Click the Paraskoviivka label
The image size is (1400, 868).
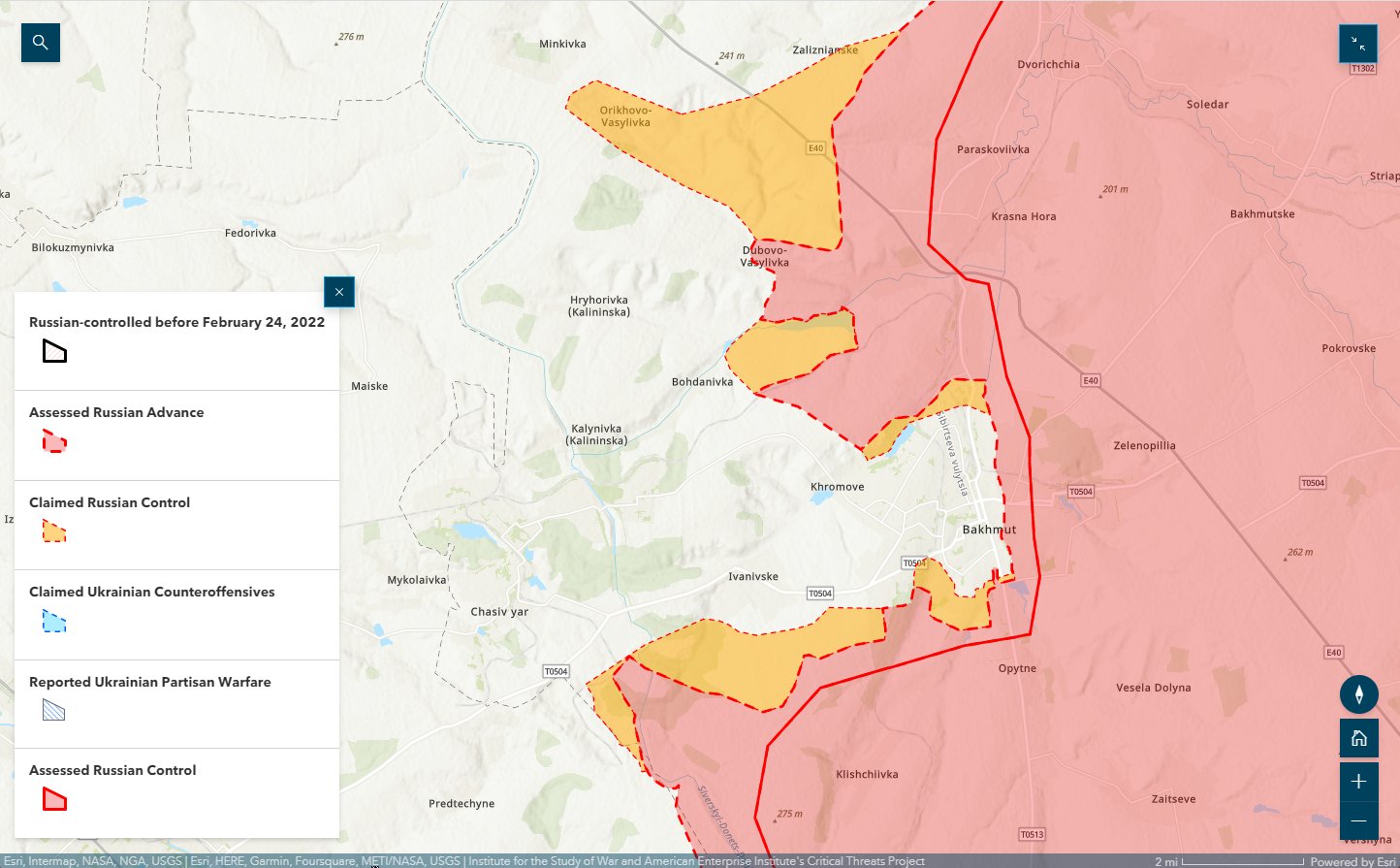click(993, 149)
